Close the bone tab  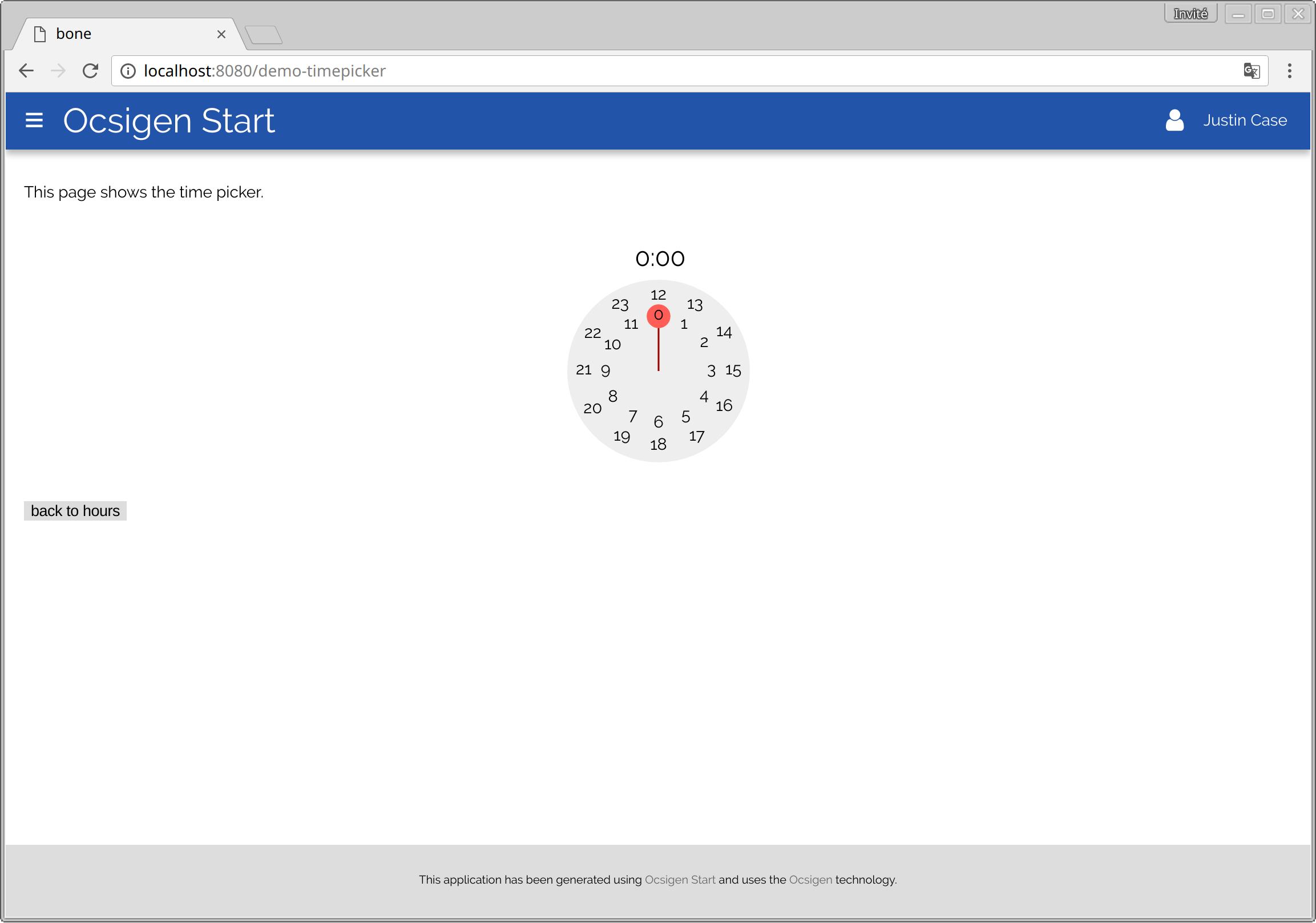tap(221, 34)
